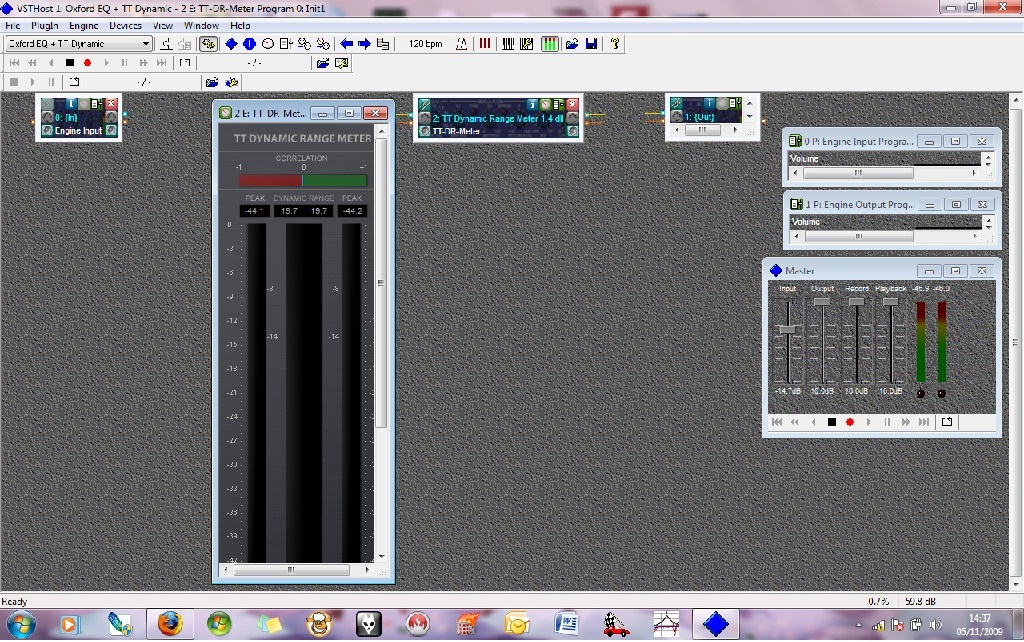1024x642 pixels.
Task: Click the loop icon in the Master window transport
Action: pos(947,422)
